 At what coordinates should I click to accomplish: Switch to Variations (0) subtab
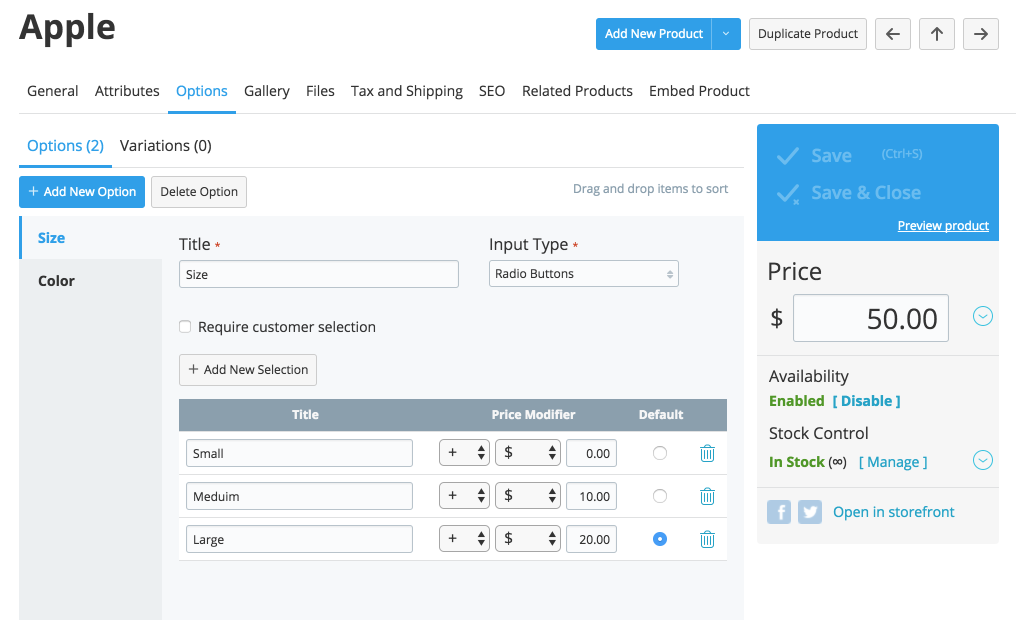166,146
